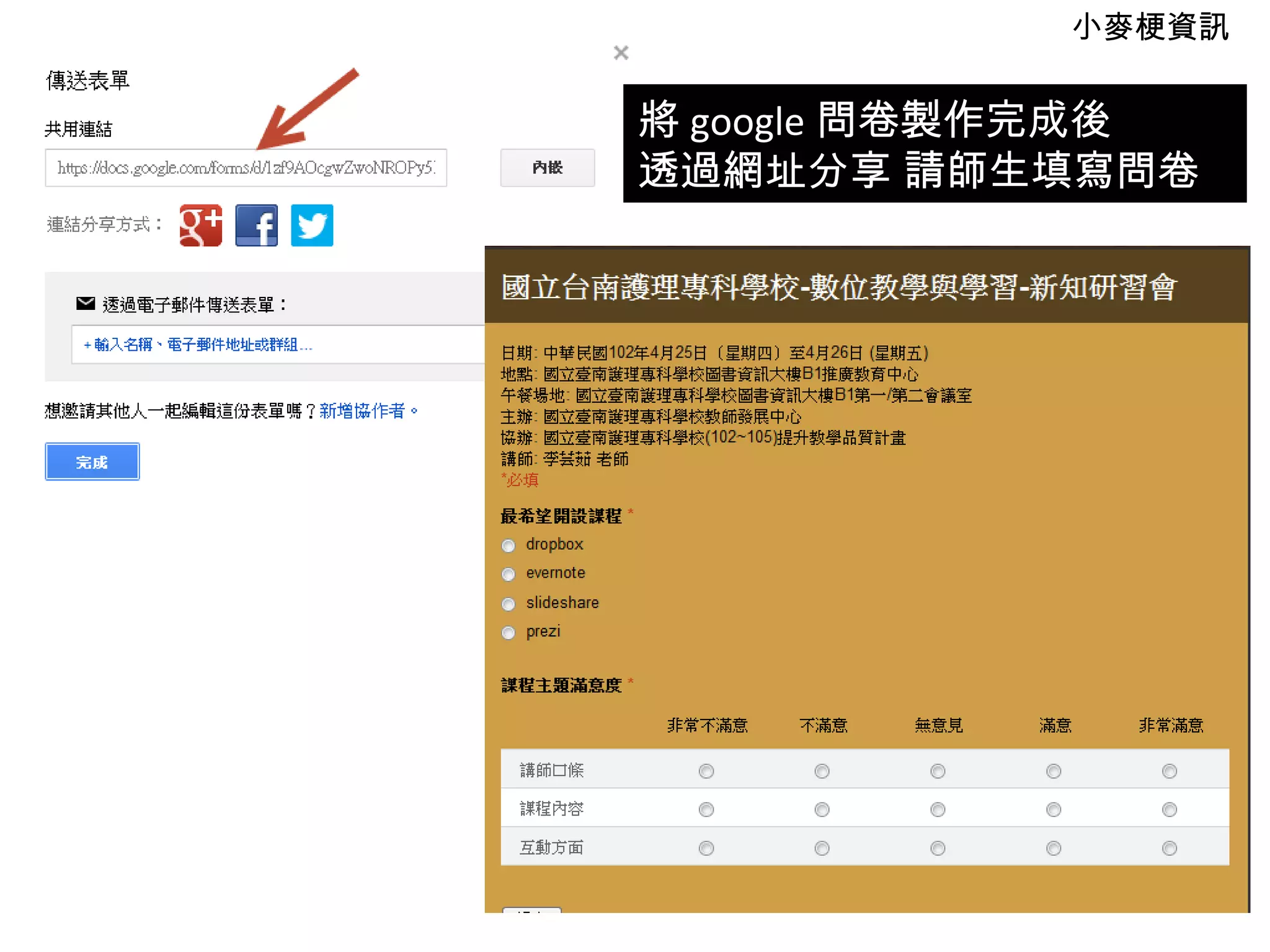Image resolution: width=1270 pixels, height=952 pixels.
Task: Rate 課程內容 as 無意見
Action: pyautogui.click(x=938, y=809)
